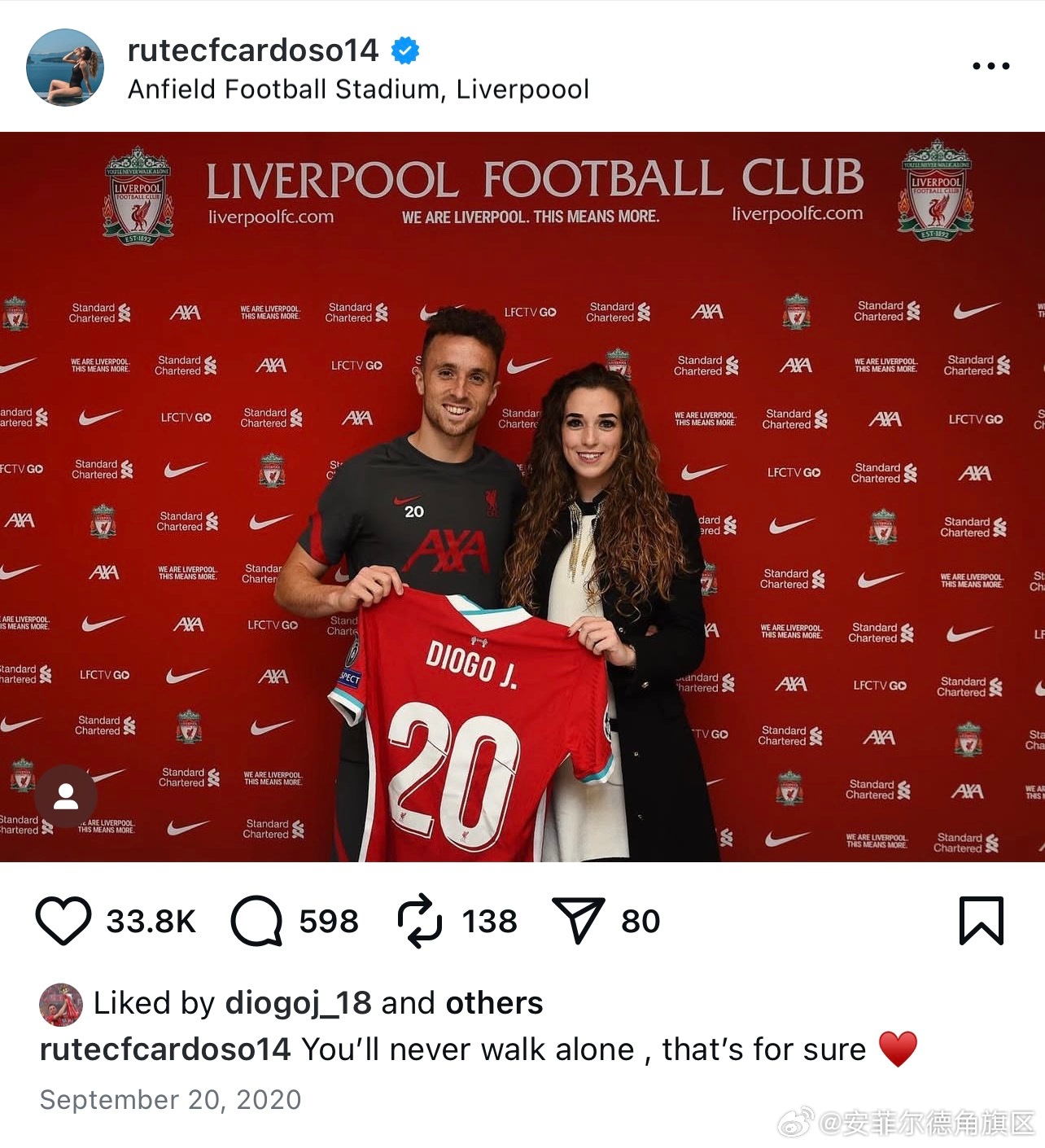Screen dimensions: 1045x1148
Task: View the 138 reposts count
Action: tap(490, 921)
